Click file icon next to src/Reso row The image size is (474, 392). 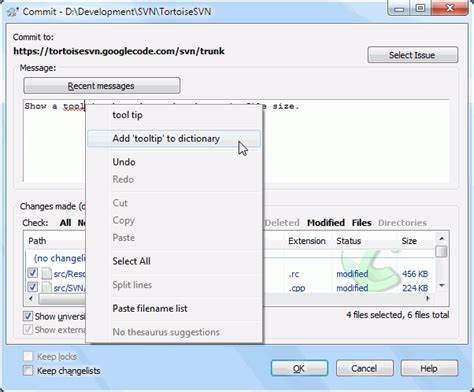click(47, 274)
